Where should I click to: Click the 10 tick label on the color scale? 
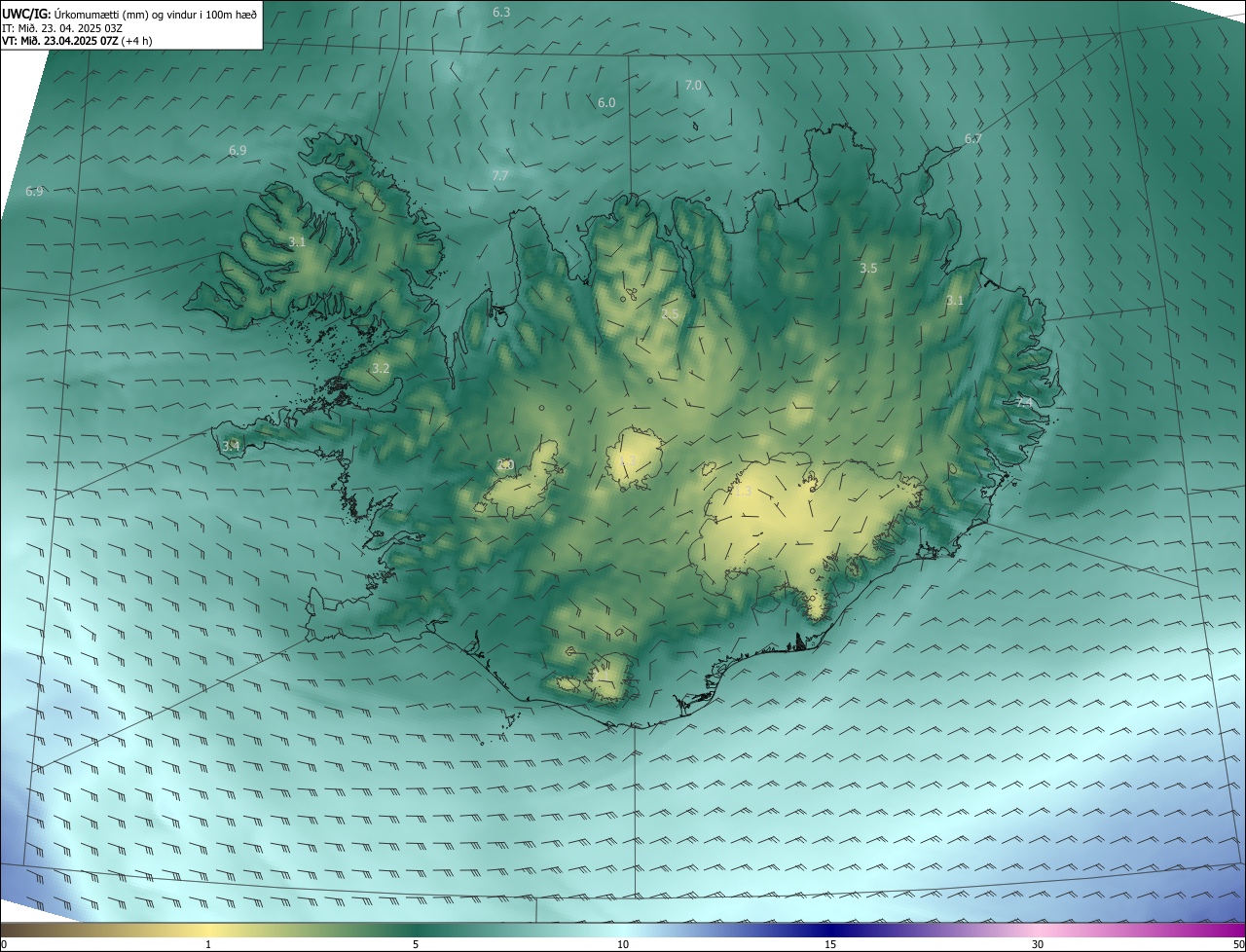pos(623,944)
